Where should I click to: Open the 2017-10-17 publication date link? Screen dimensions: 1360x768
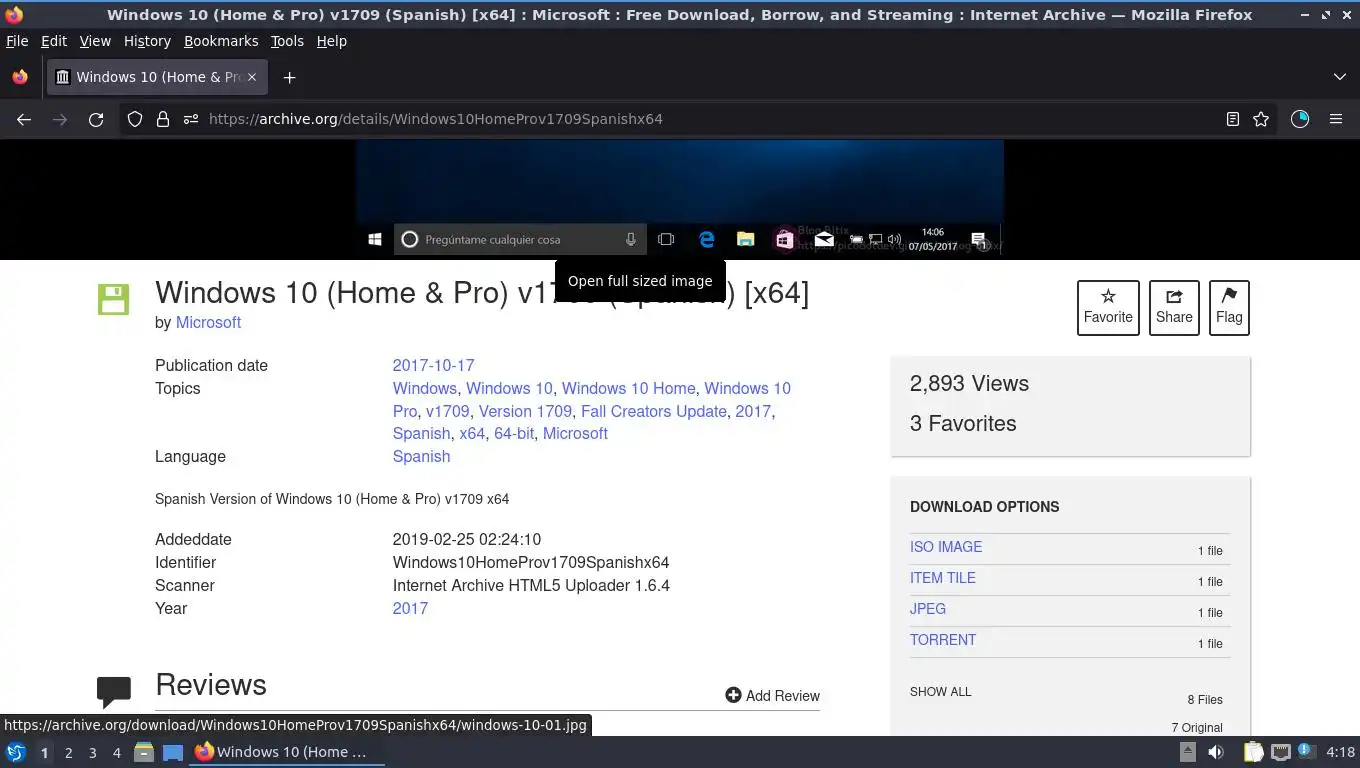[433, 365]
